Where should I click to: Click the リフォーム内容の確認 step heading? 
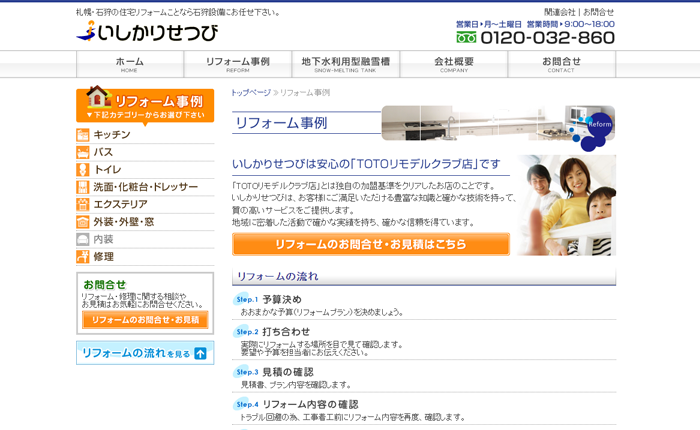coord(310,405)
